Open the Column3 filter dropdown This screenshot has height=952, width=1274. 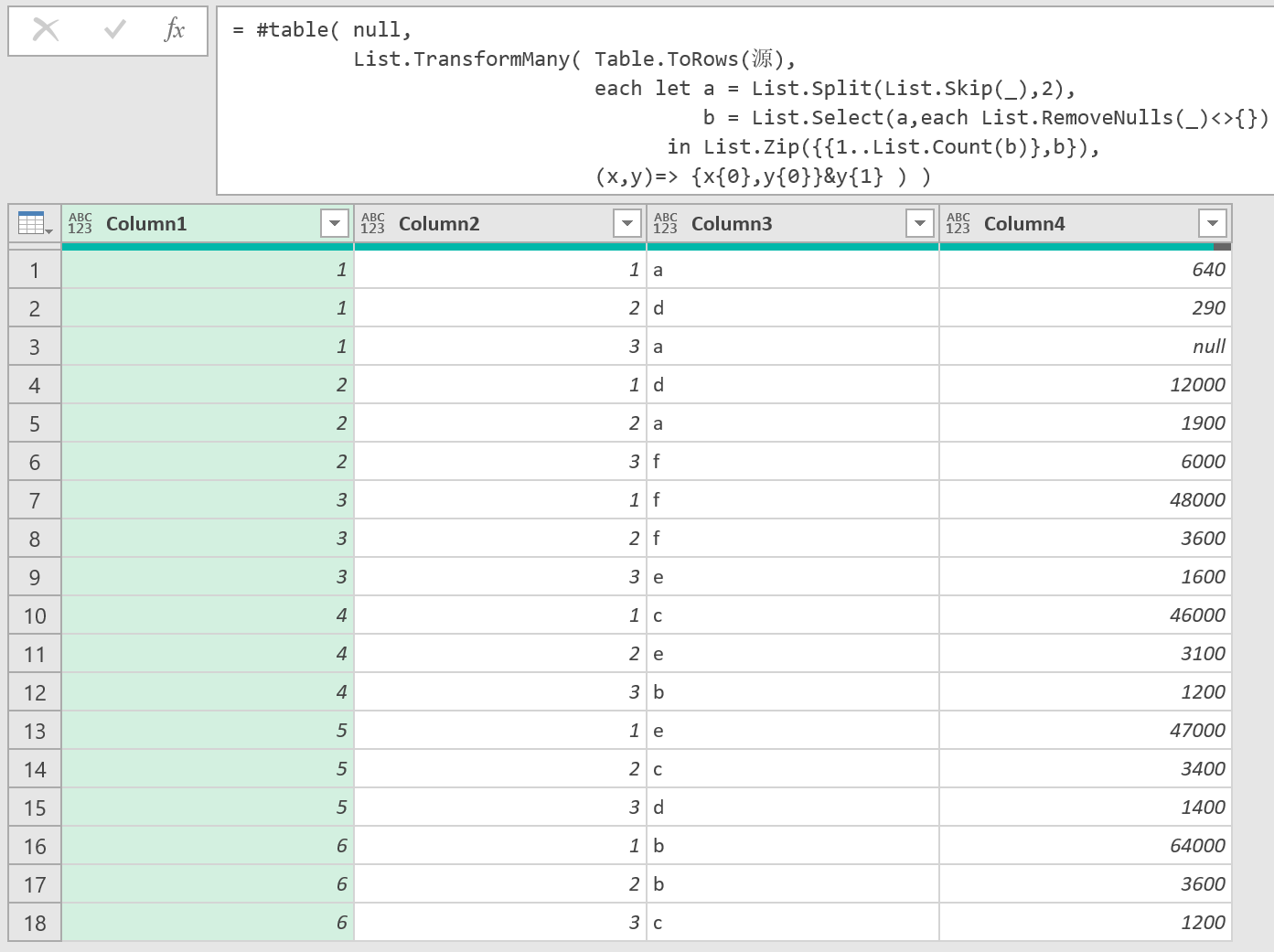tap(919, 223)
